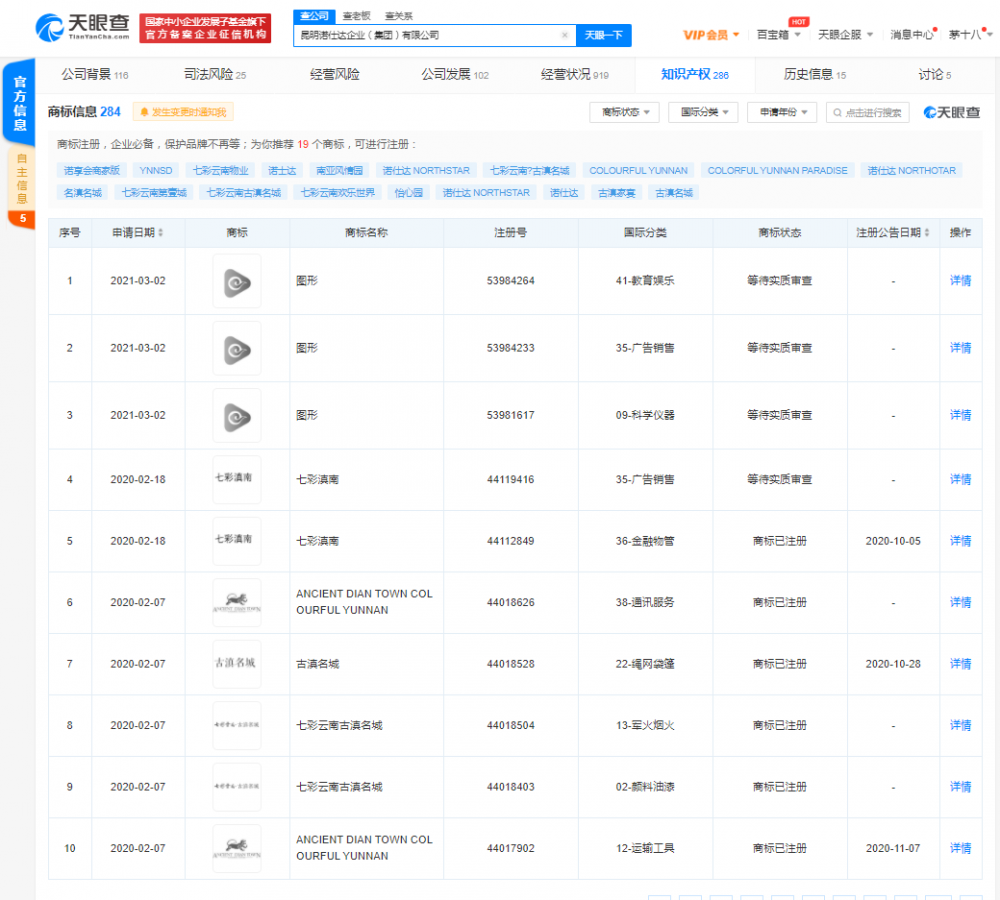Click the 13-军火烟火 classification cell
The image size is (1000, 900).
(645, 725)
